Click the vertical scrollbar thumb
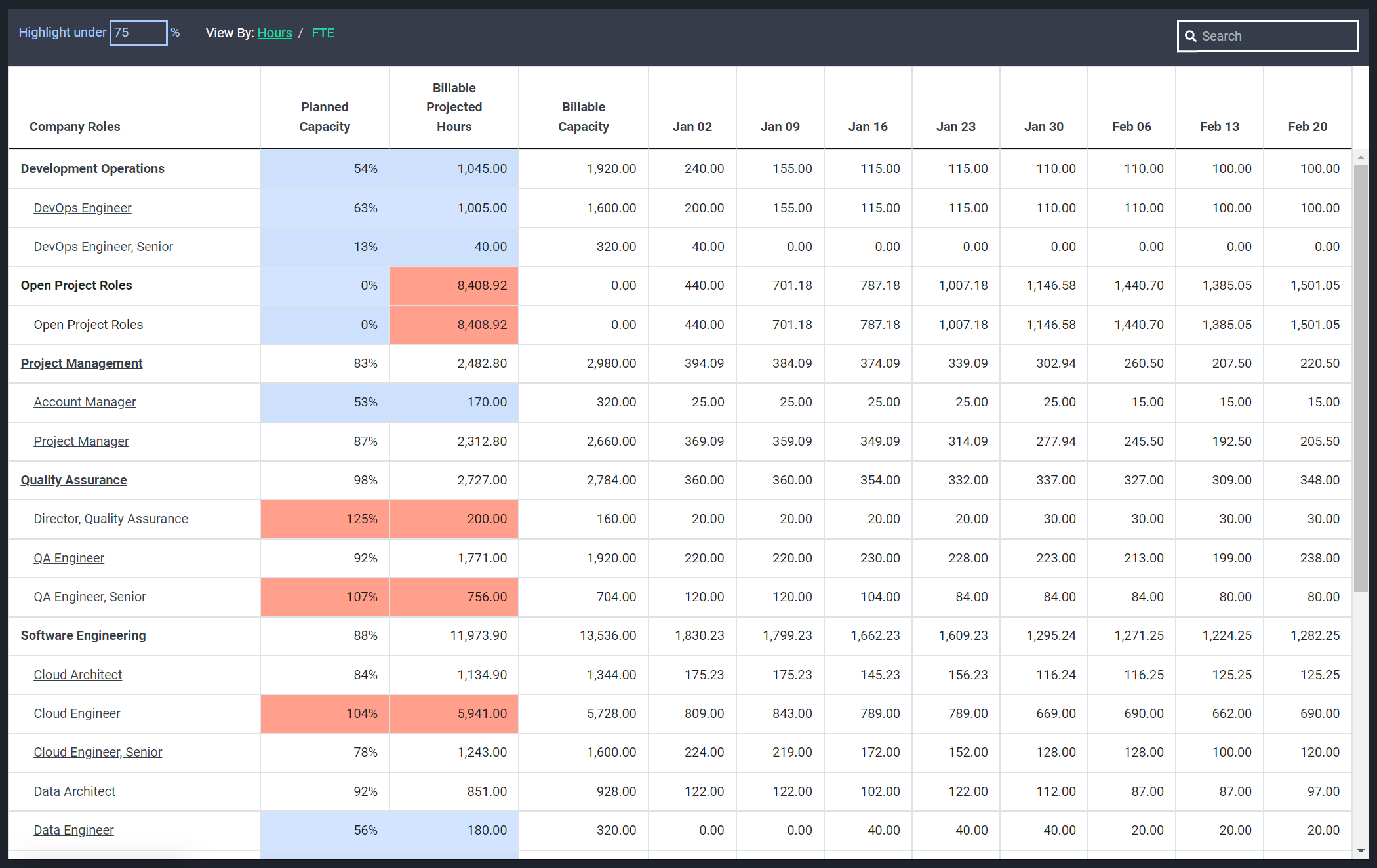Screen dimensions: 1377x868 [x=1361, y=379]
